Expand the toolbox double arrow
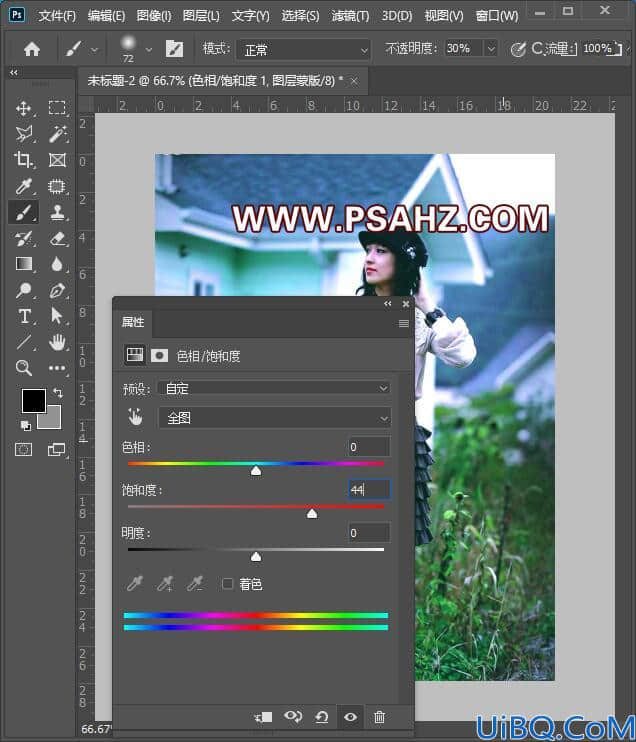The height and width of the screenshot is (742, 636). coord(14,72)
